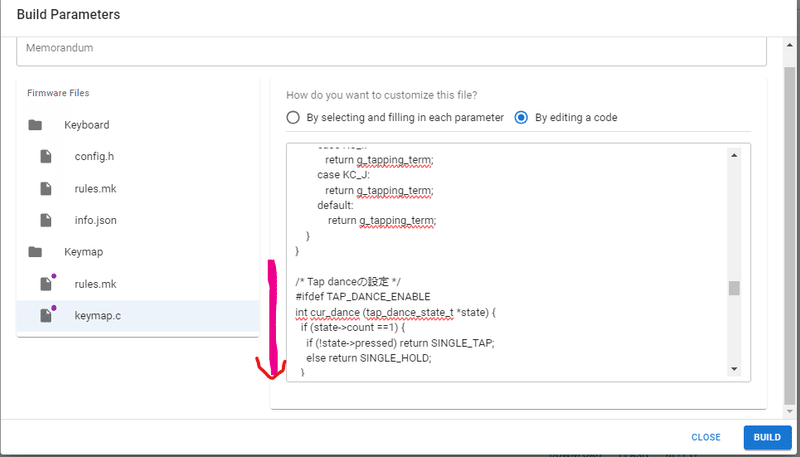This screenshot has height=457, width=800.
Task: Open config.h in the file list
Action: click(94, 157)
